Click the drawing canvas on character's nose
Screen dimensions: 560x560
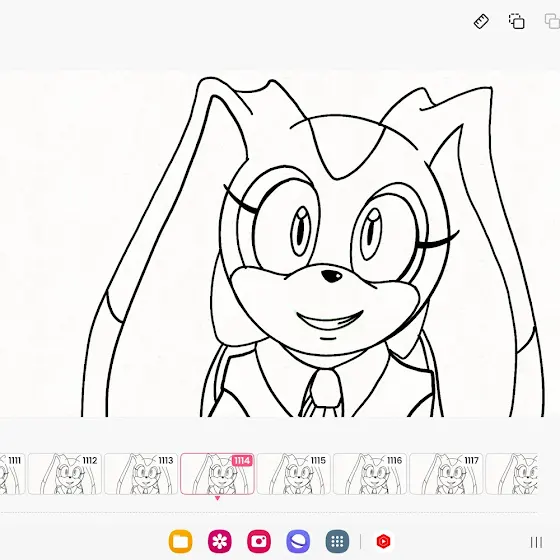coord(331,276)
